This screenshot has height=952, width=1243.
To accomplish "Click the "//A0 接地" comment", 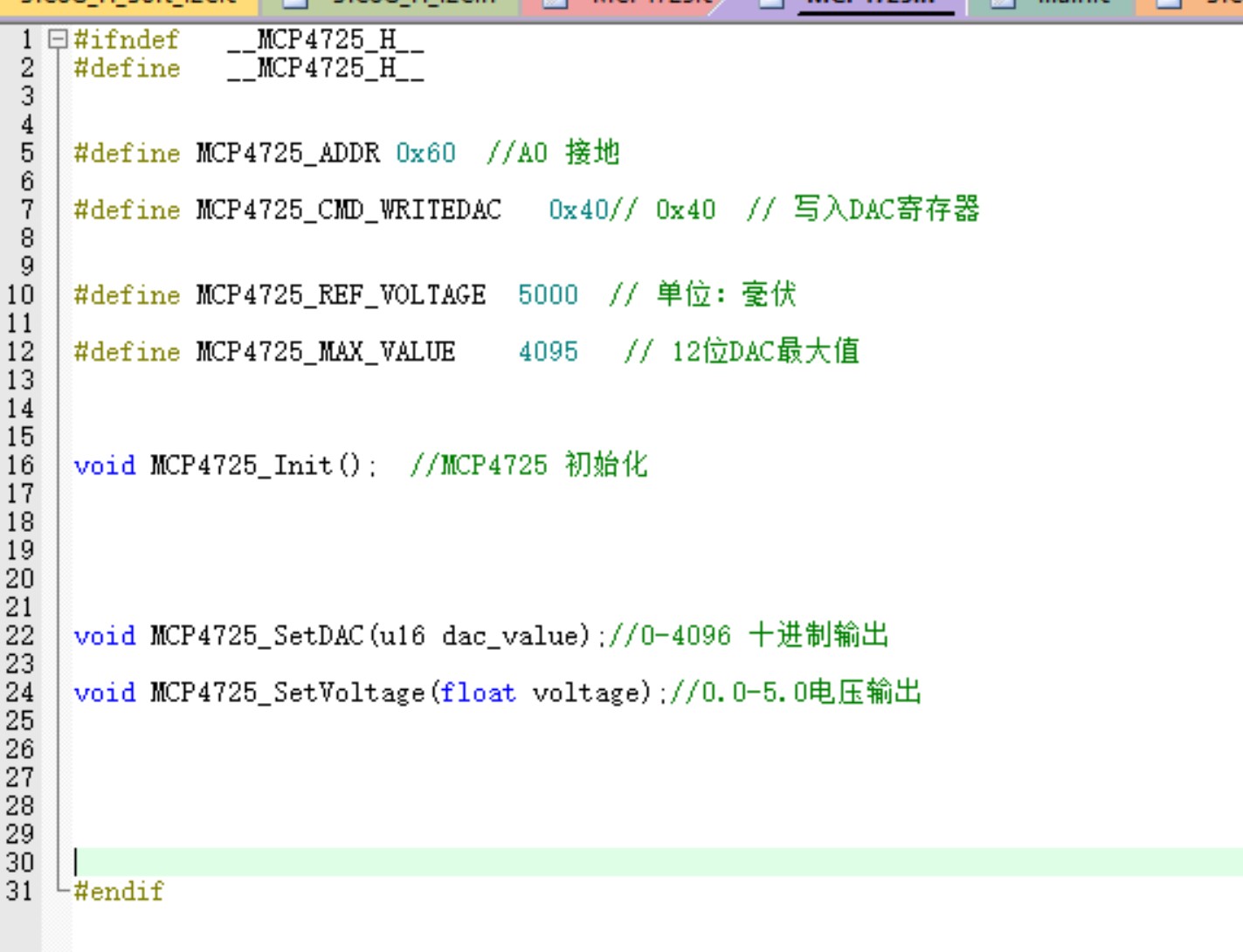I will [x=553, y=153].
